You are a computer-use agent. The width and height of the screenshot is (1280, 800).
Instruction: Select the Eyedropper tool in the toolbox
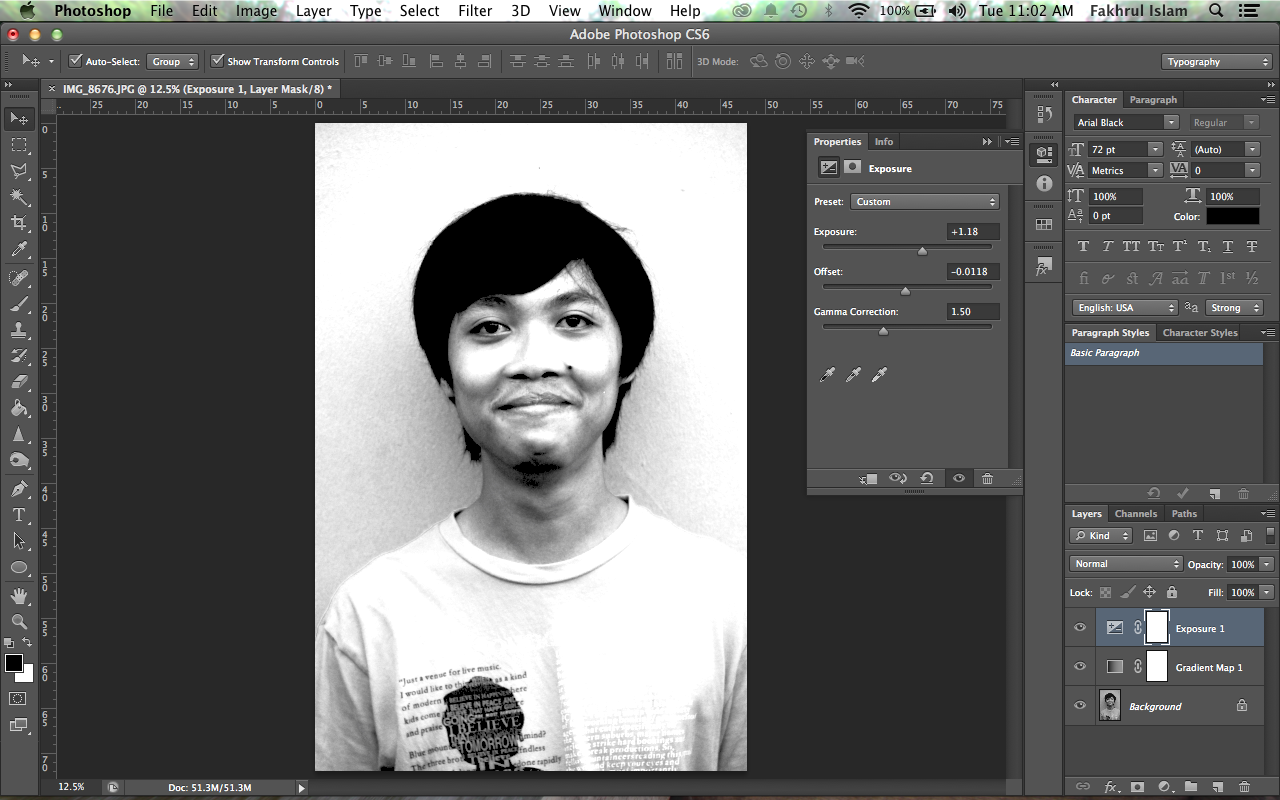[x=19, y=249]
